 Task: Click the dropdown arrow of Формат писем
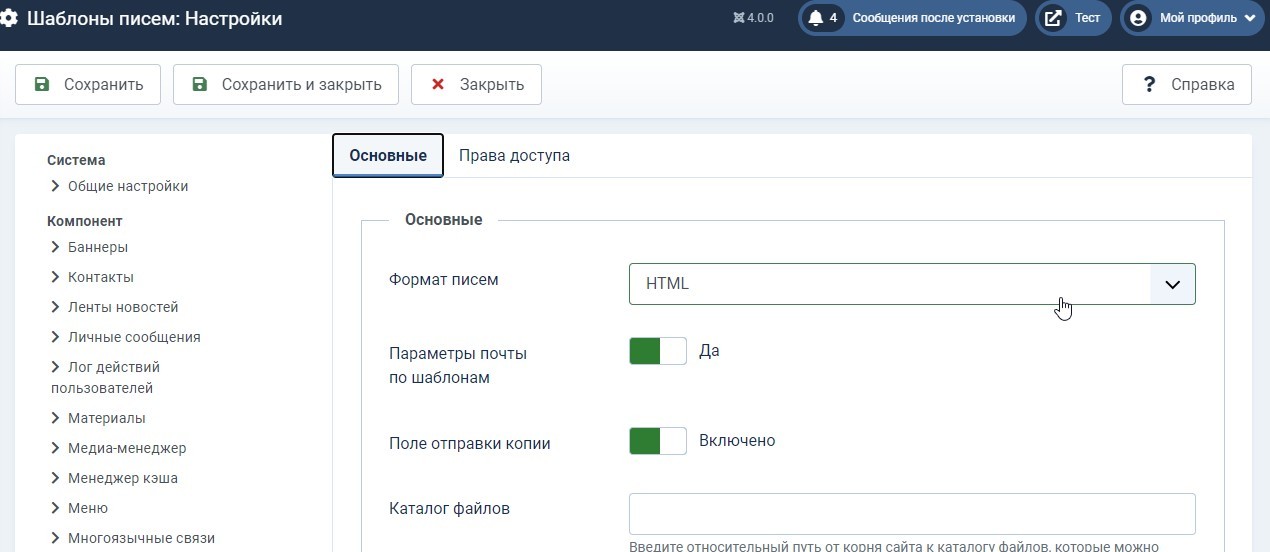(x=1173, y=284)
